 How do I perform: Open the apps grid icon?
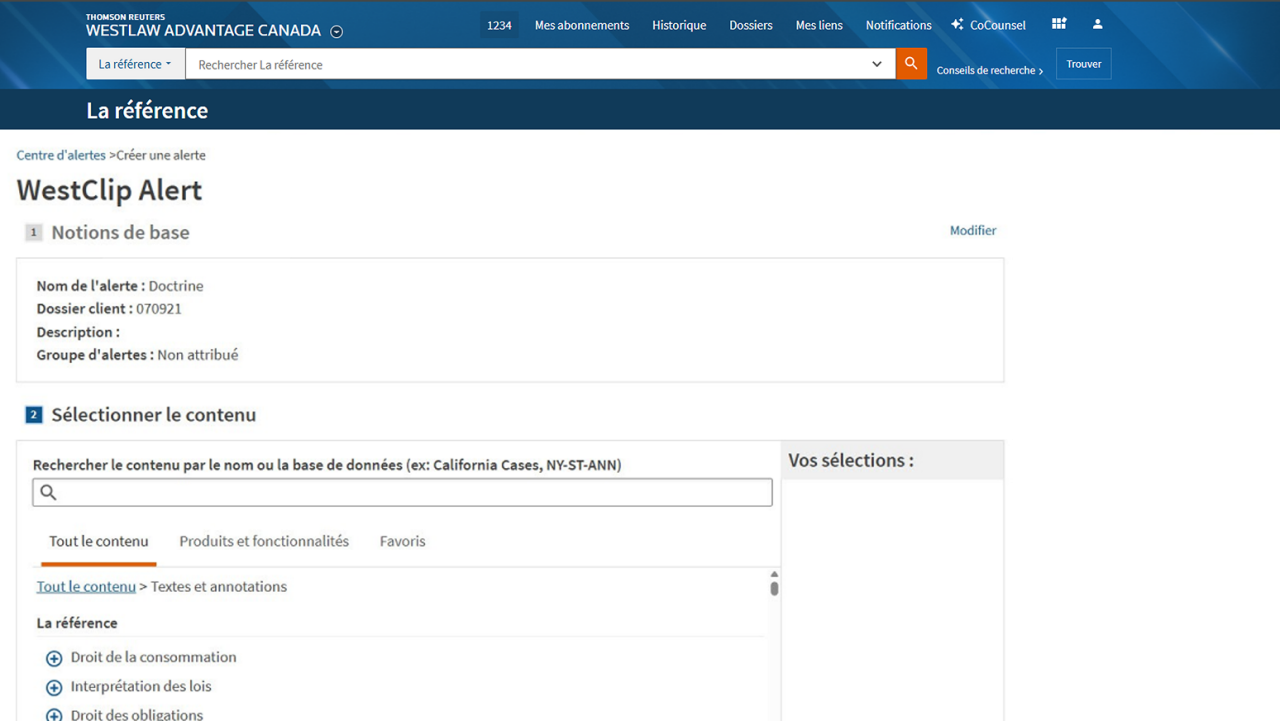point(1059,24)
